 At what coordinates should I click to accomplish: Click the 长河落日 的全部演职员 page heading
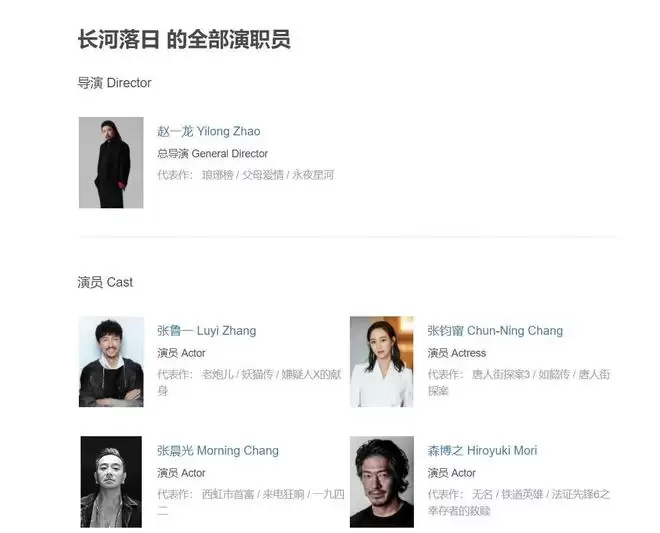pos(184,40)
